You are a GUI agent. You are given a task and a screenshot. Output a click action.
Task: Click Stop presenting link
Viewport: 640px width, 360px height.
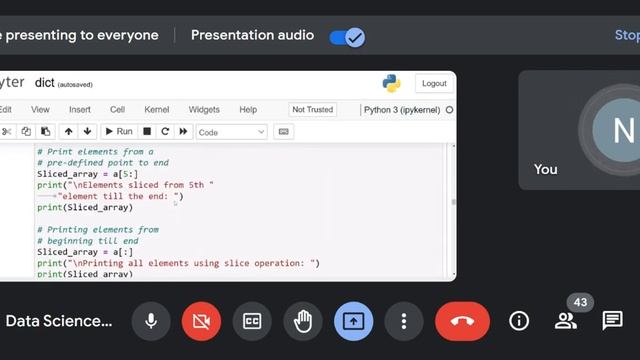627,35
